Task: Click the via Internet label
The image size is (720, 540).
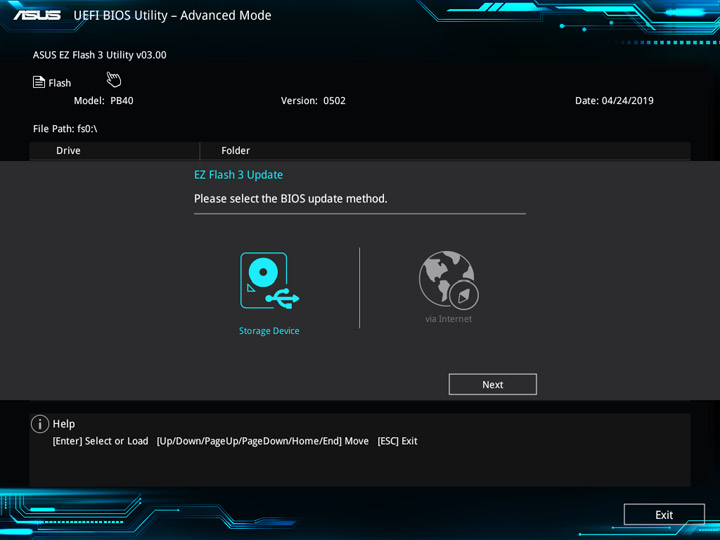Action: pyautogui.click(x=448, y=319)
